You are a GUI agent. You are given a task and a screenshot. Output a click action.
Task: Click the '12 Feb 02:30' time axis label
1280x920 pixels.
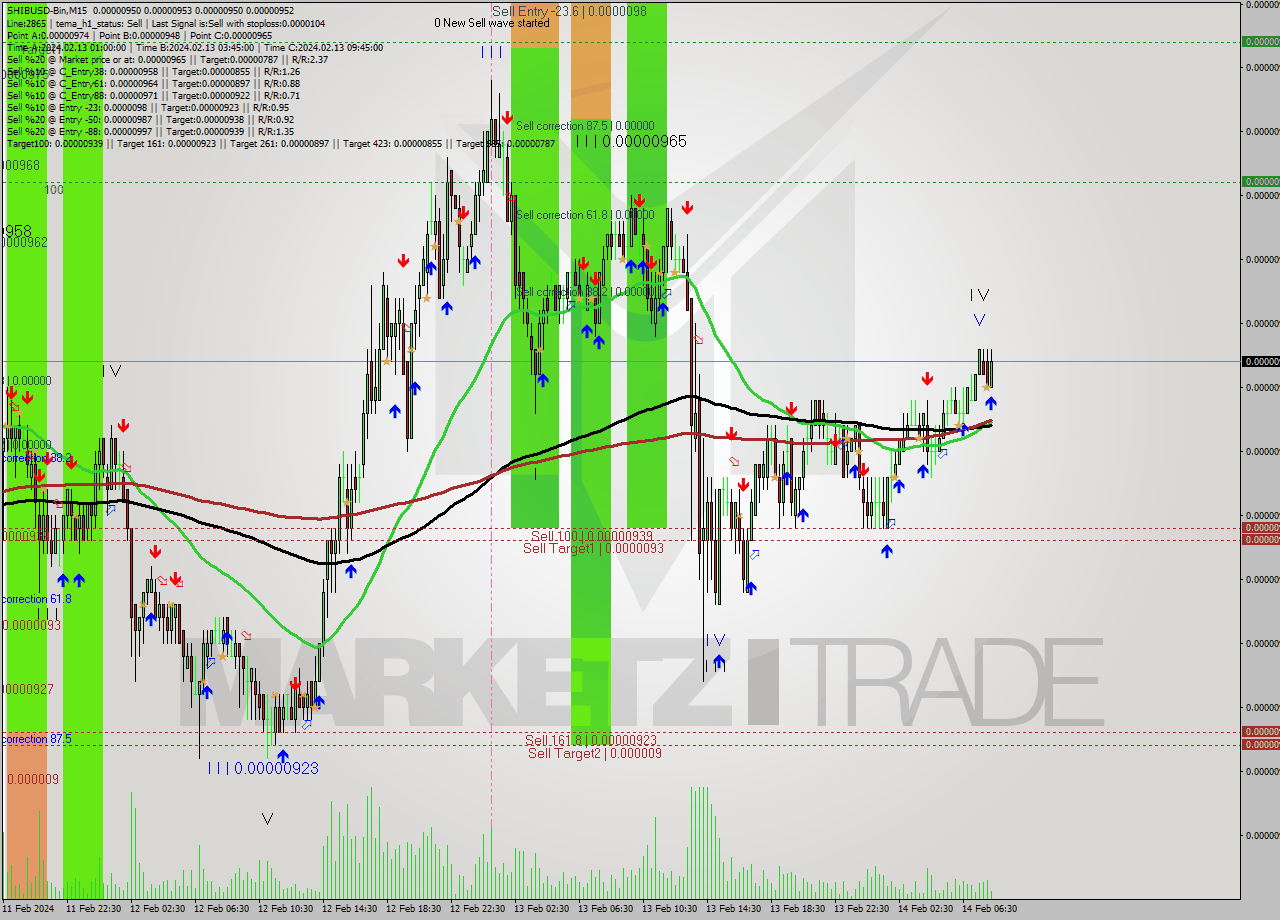click(158, 909)
